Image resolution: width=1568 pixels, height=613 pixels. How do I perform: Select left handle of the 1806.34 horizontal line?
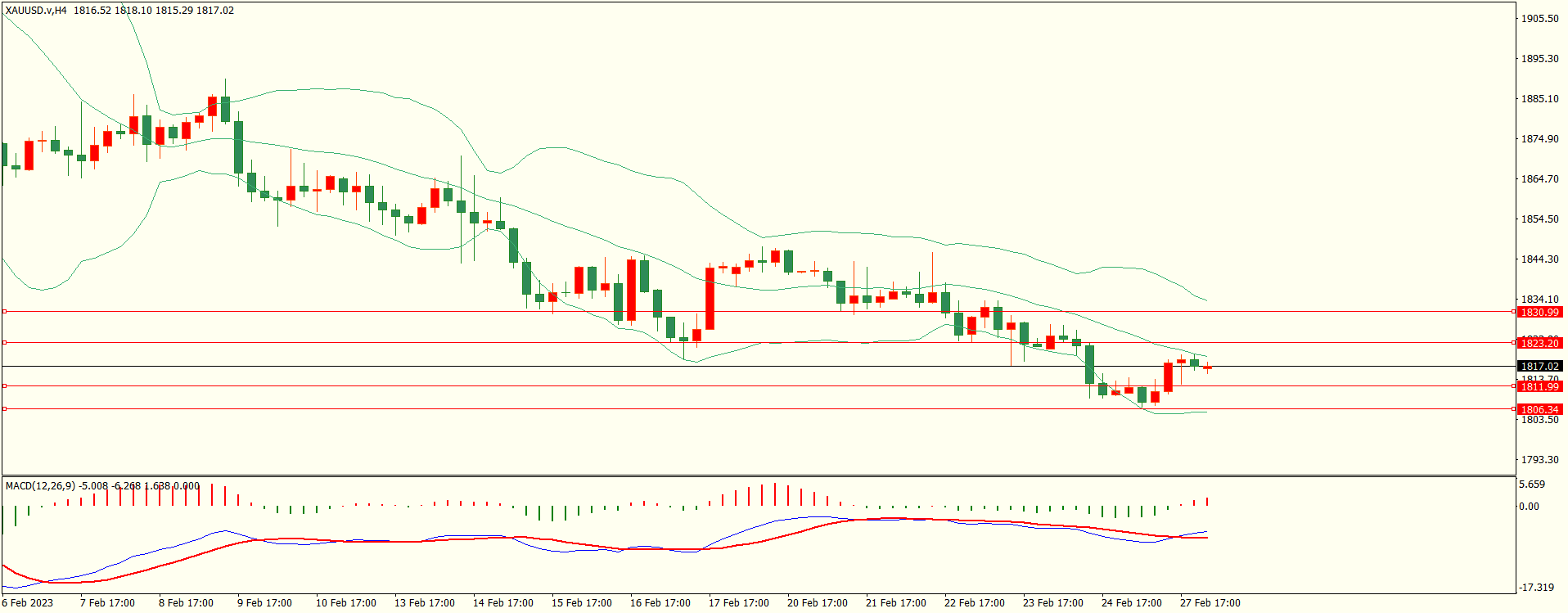4,408
